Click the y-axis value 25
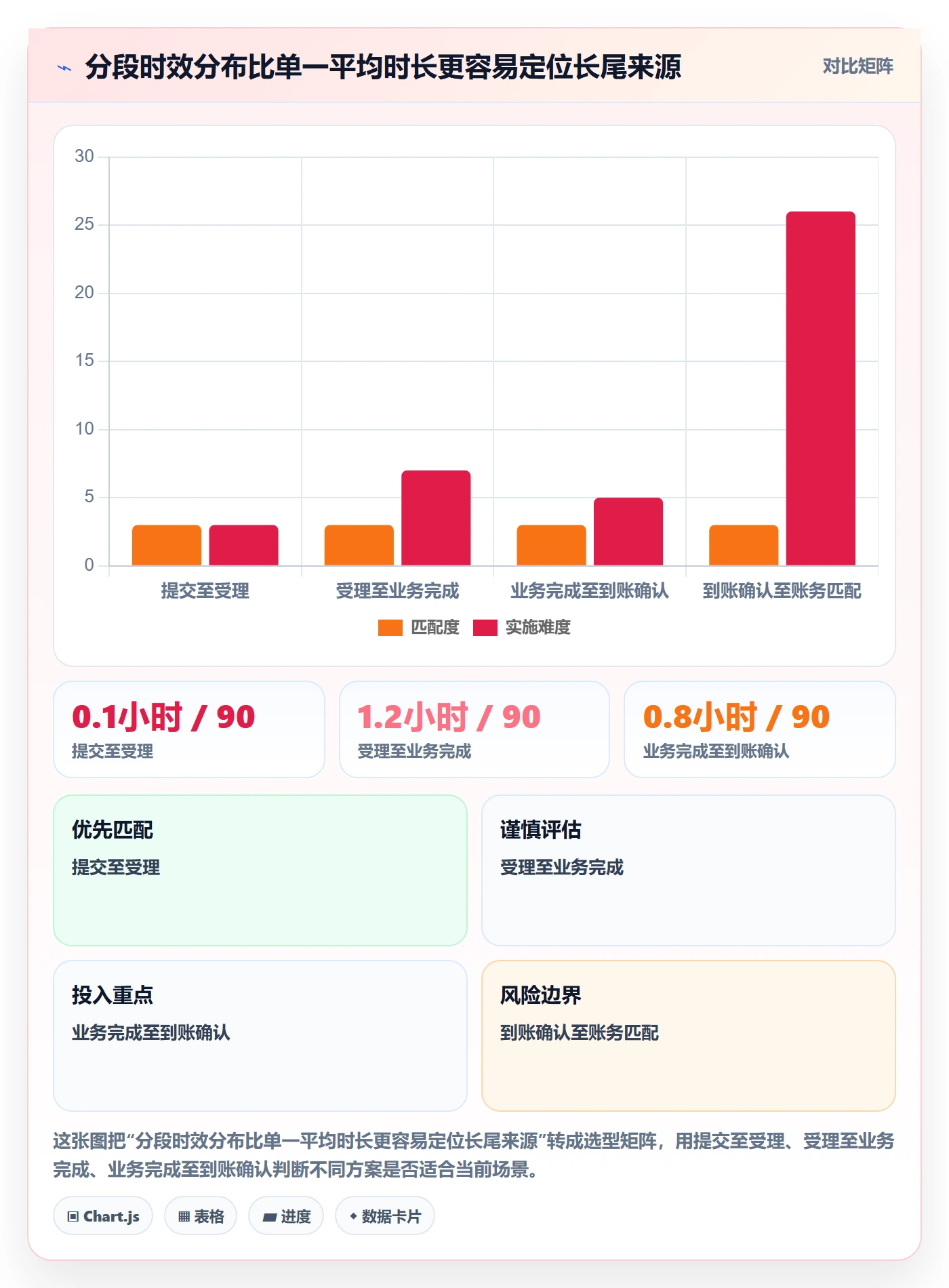Image resolution: width=949 pixels, height=1288 pixels. tap(84, 224)
